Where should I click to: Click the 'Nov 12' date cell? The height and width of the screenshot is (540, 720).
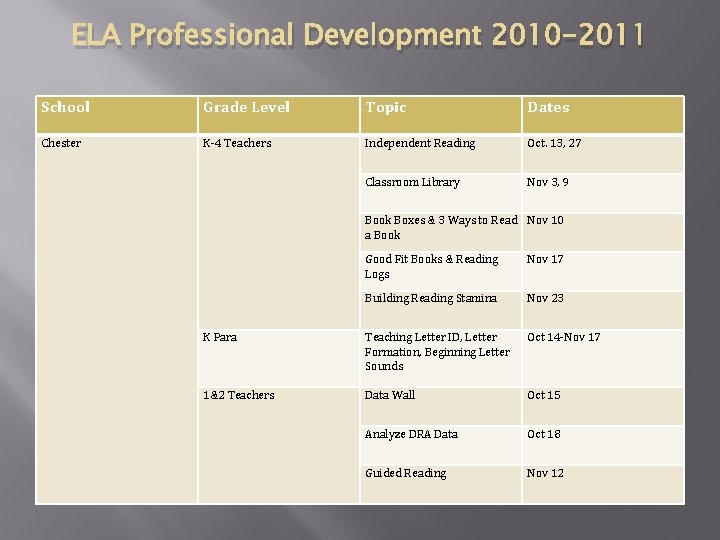point(603,484)
